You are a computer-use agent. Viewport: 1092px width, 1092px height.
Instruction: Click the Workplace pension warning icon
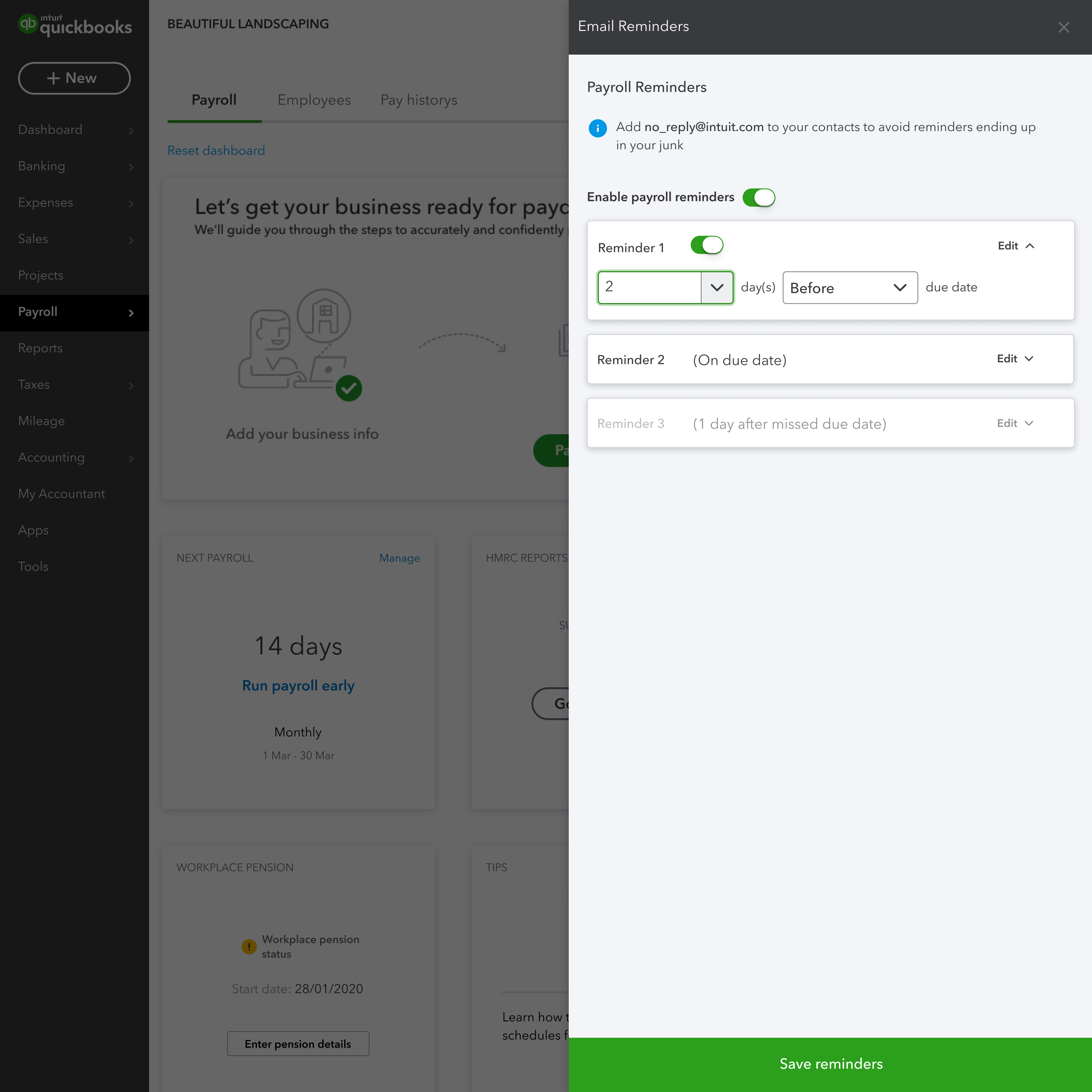tap(249, 946)
